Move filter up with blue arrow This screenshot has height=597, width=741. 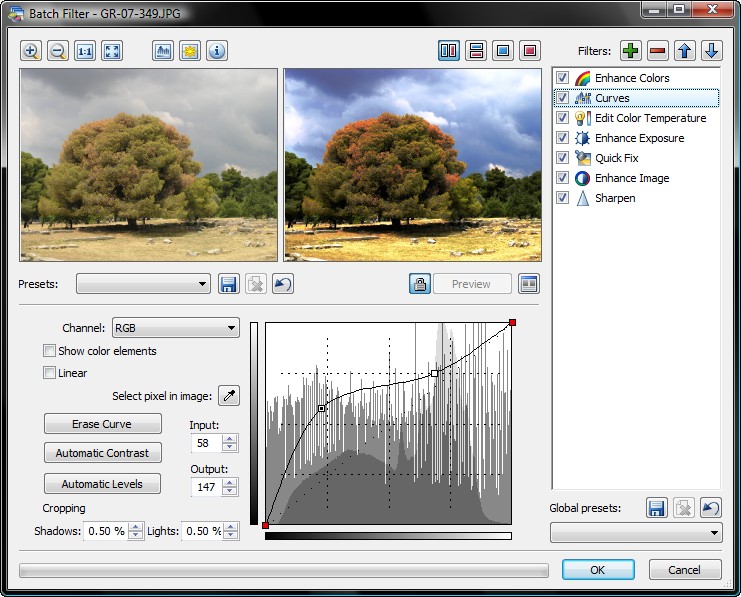685,51
